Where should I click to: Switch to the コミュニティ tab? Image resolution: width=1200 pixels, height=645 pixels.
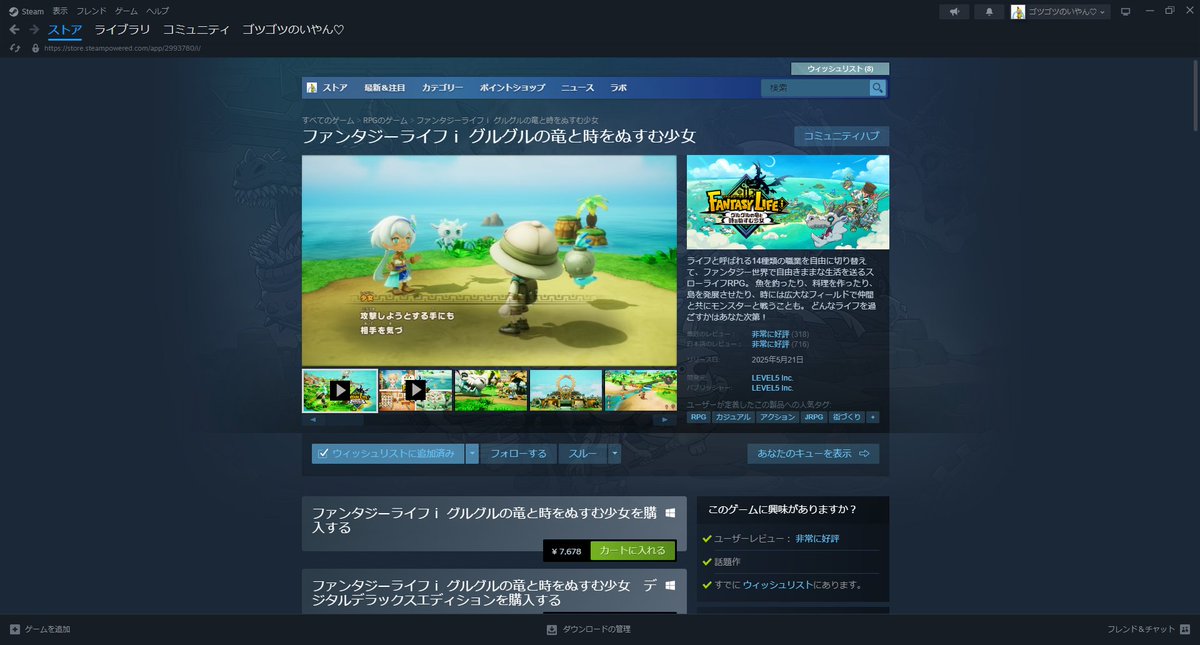pyautogui.click(x=196, y=30)
